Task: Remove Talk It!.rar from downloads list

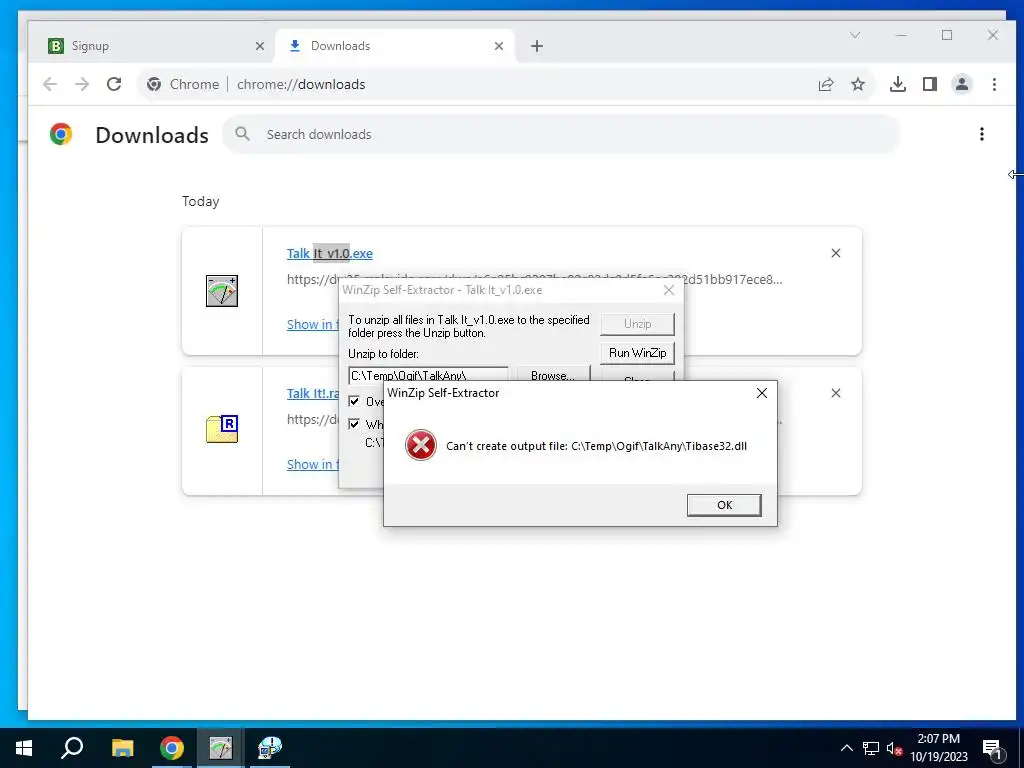Action: point(835,393)
